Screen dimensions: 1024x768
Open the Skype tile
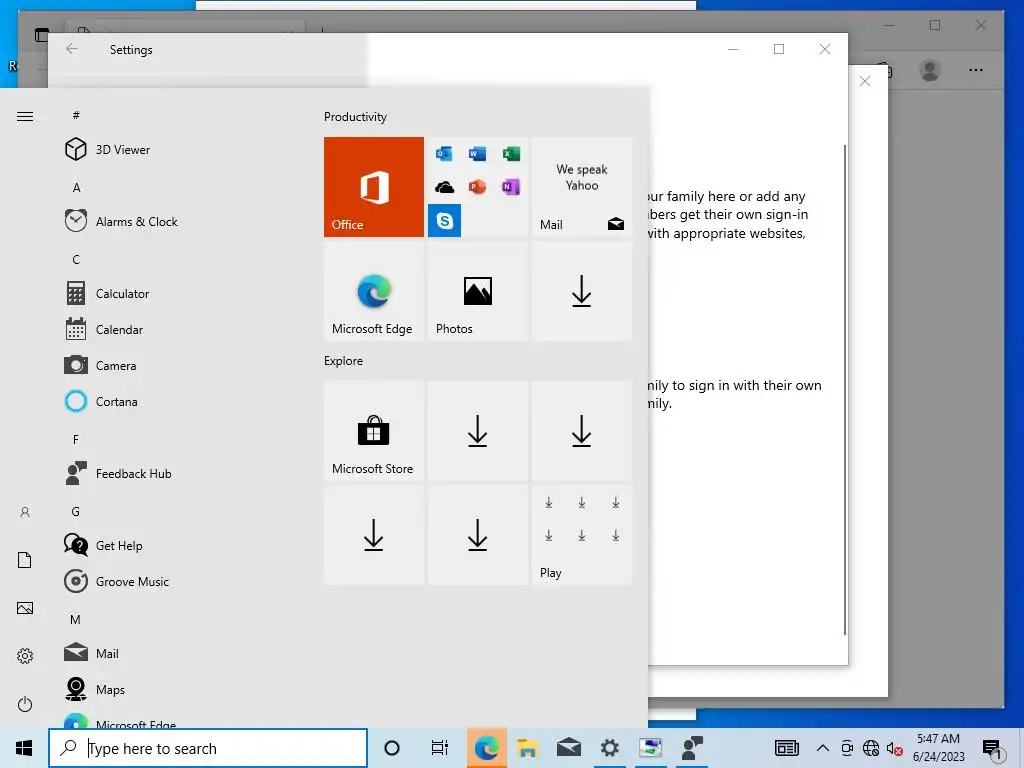point(445,220)
